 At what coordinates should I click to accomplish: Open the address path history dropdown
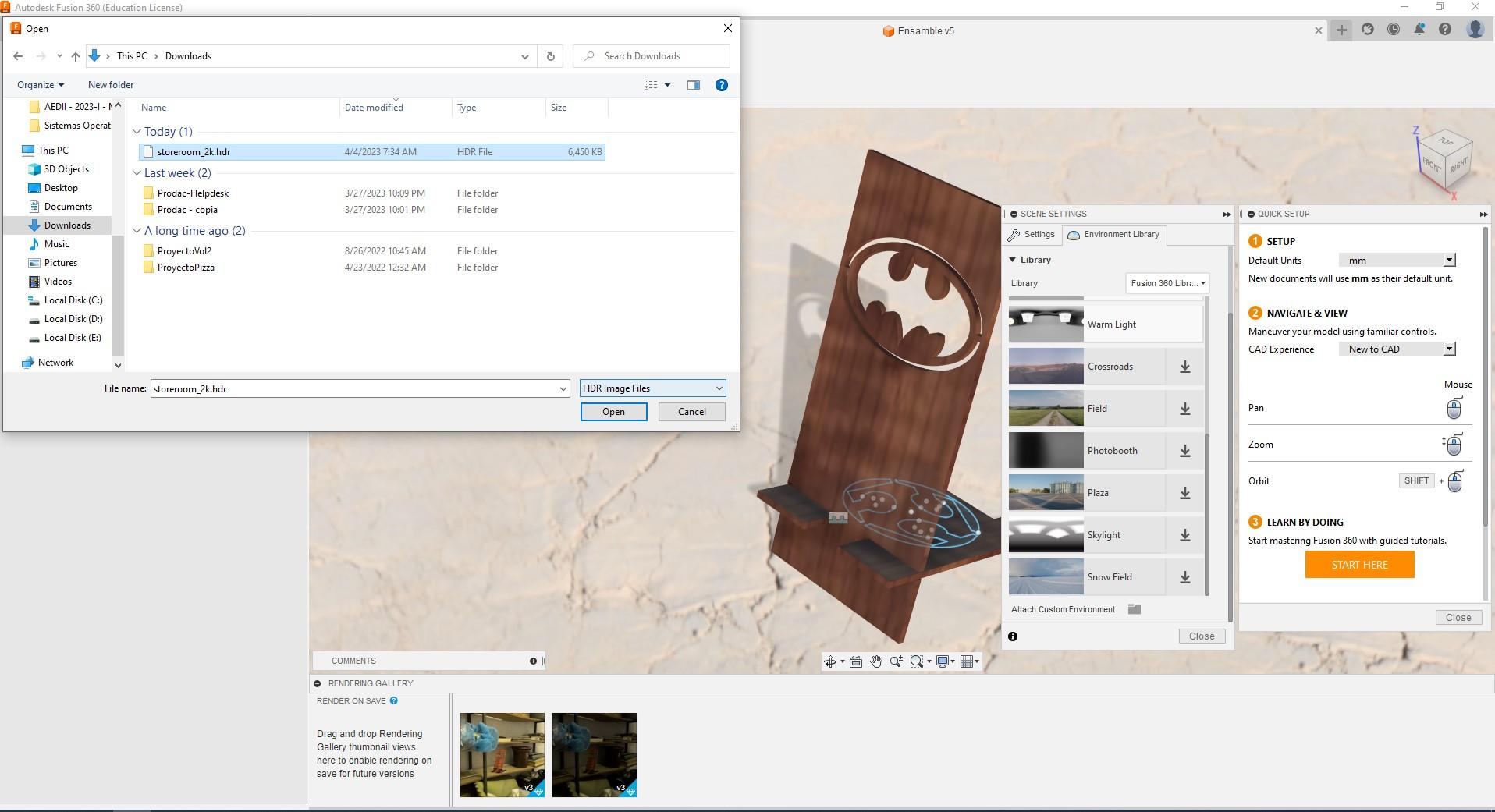[x=525, y=56]
